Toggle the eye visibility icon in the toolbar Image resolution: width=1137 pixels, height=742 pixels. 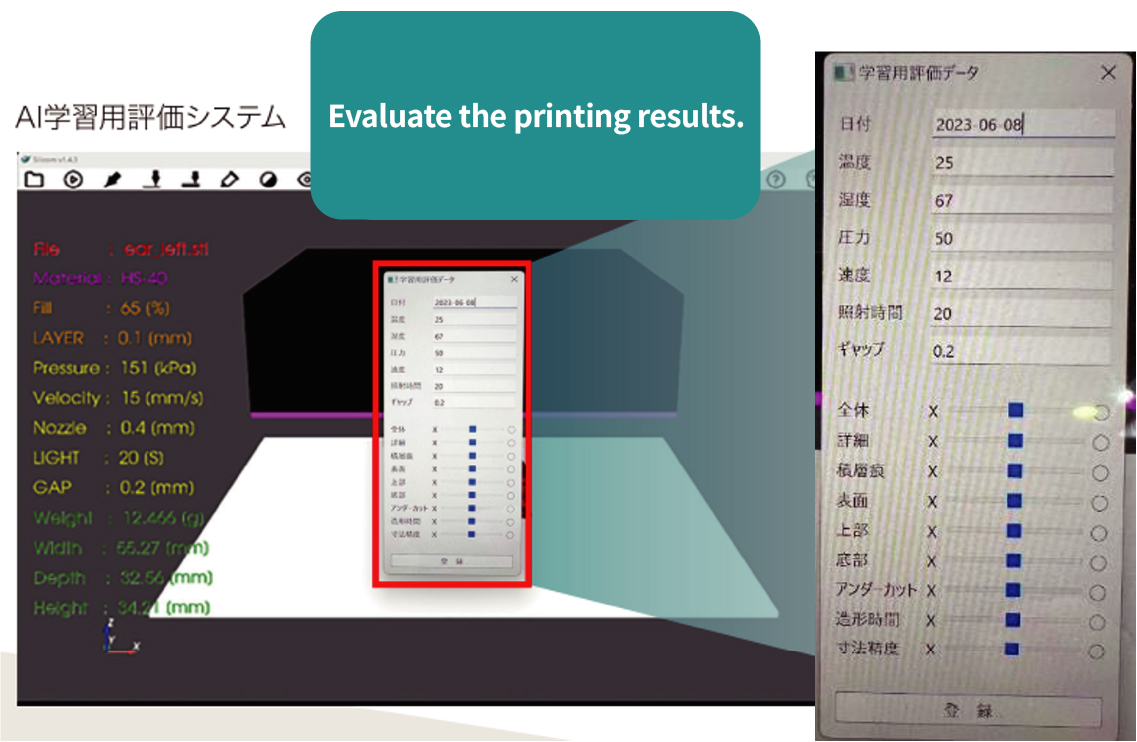click(x=304, y=180)
